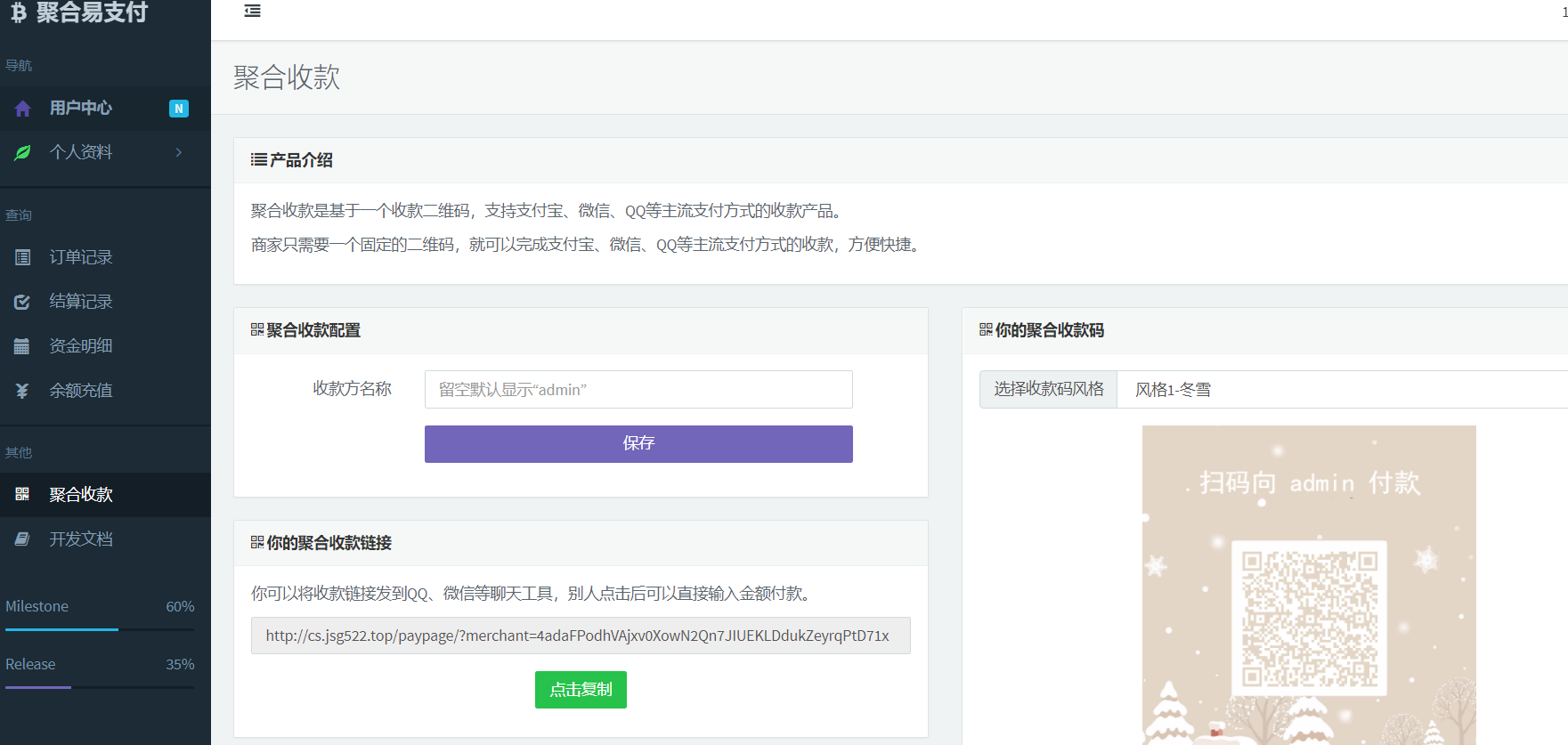
Task: Click 扫码向 admin 付款 text on card
Action: coord(1309,483)
